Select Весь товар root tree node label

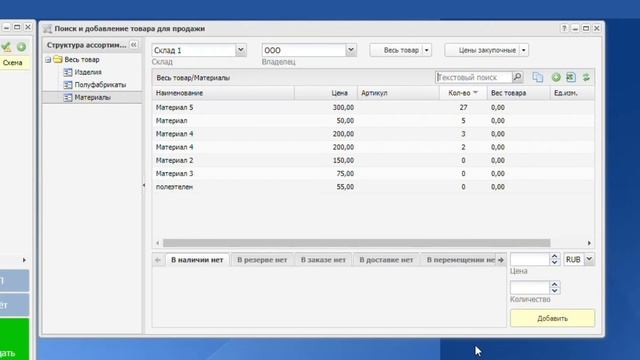pyautogui.click(x=82, y=60)
